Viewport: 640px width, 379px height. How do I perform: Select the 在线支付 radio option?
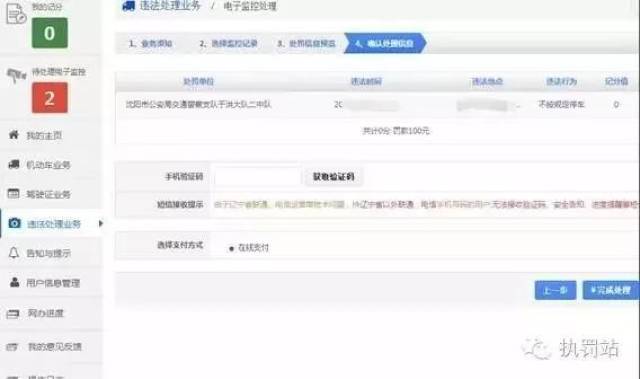231,248
